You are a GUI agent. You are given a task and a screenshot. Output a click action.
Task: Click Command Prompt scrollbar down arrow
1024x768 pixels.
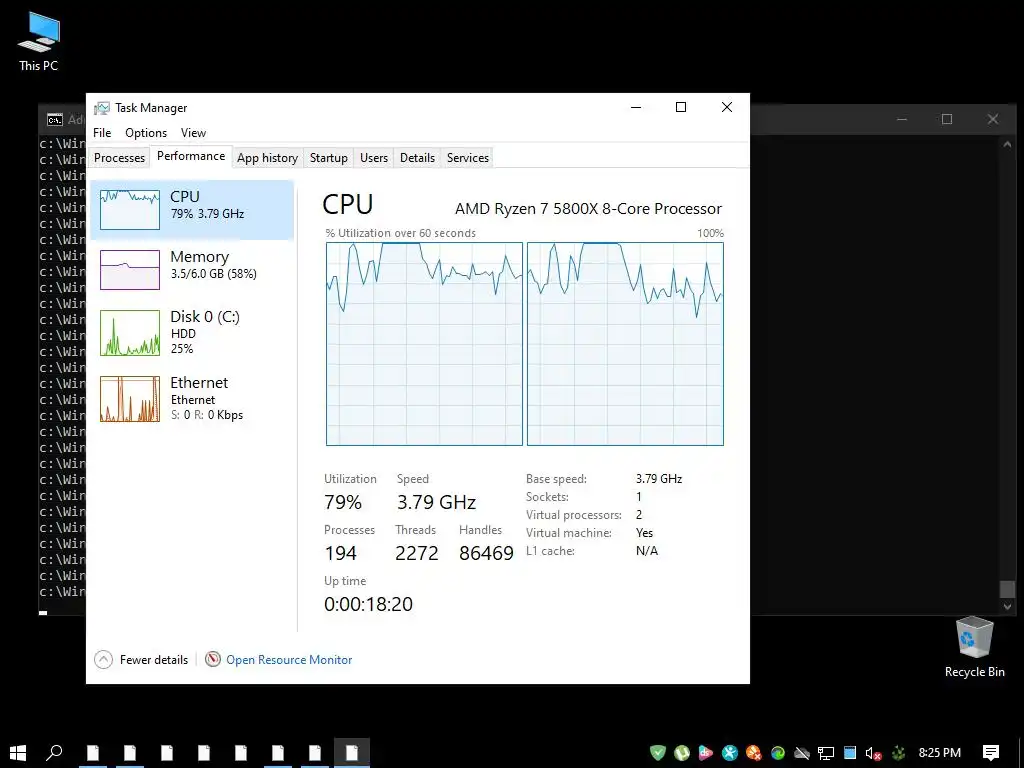click(x=1007, y=607)
